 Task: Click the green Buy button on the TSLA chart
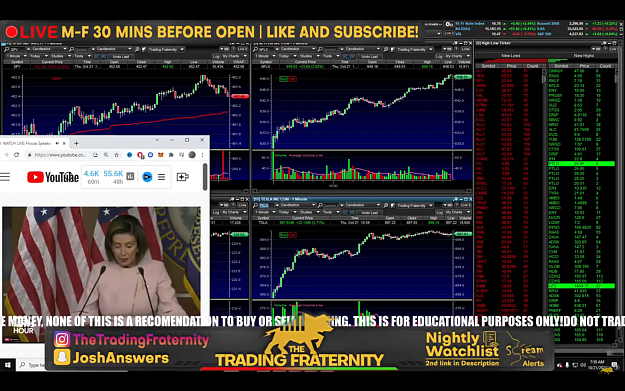click(283, 235)
